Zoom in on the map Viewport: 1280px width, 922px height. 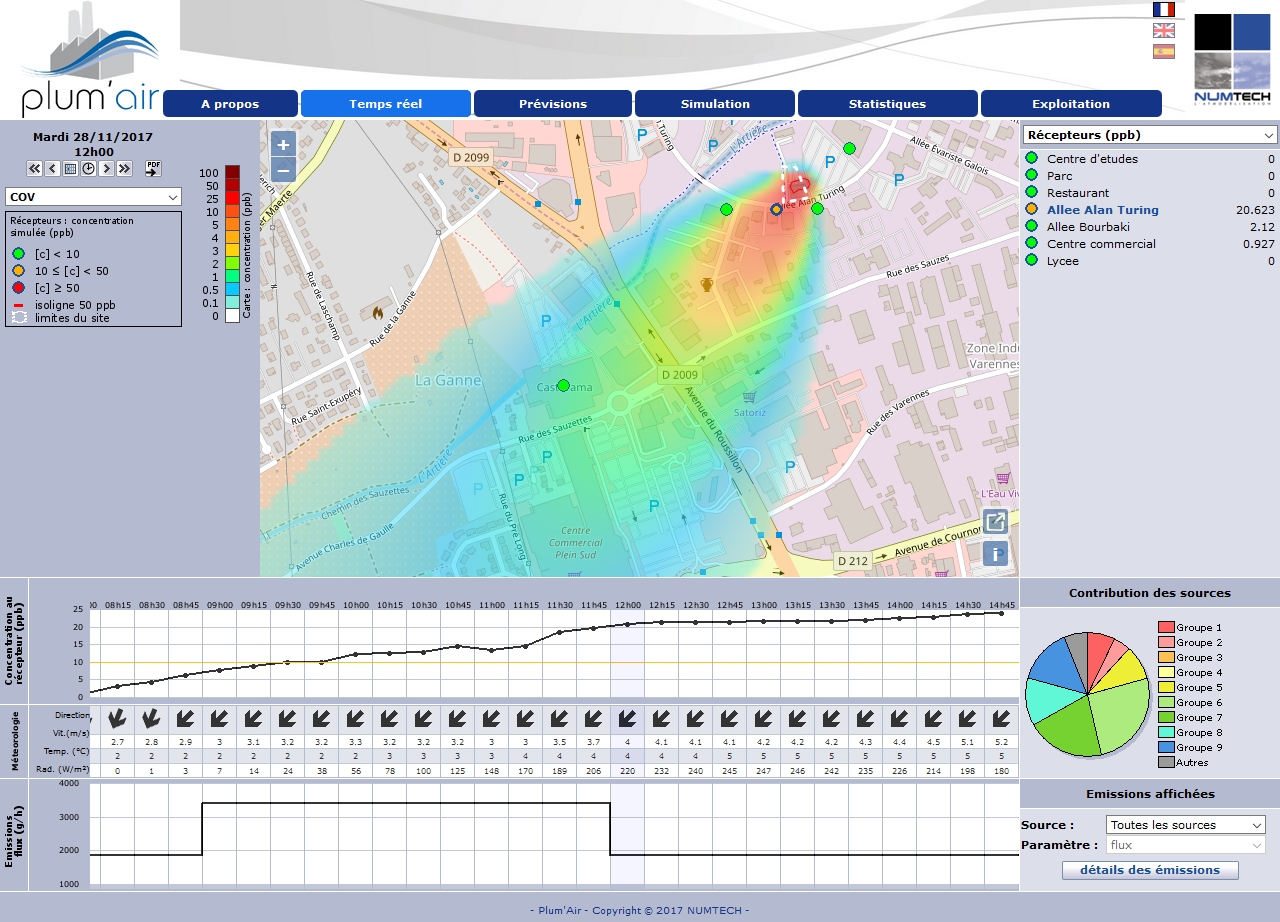283,144
